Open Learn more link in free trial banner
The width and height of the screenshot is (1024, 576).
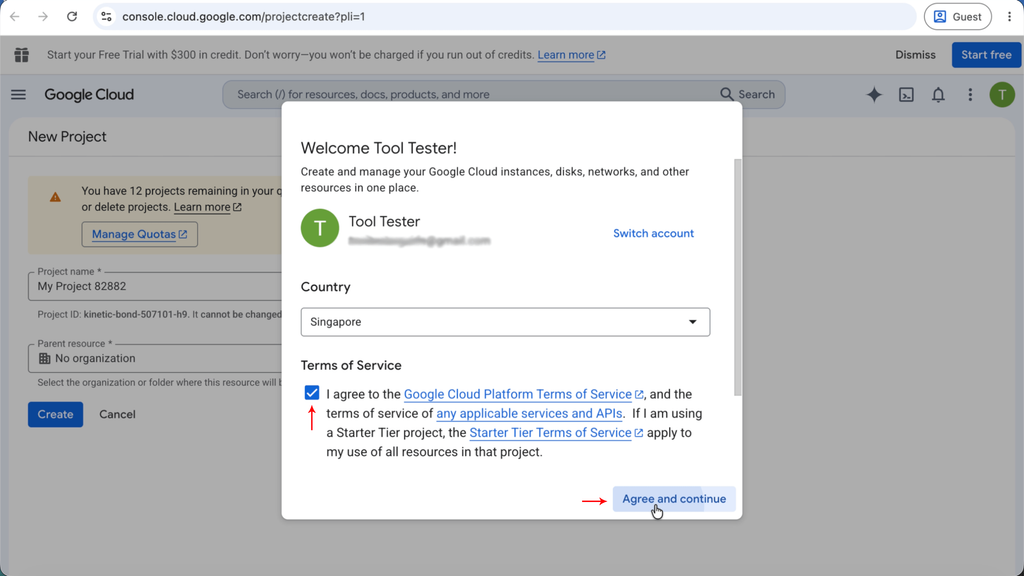click(x=571, y=55)
